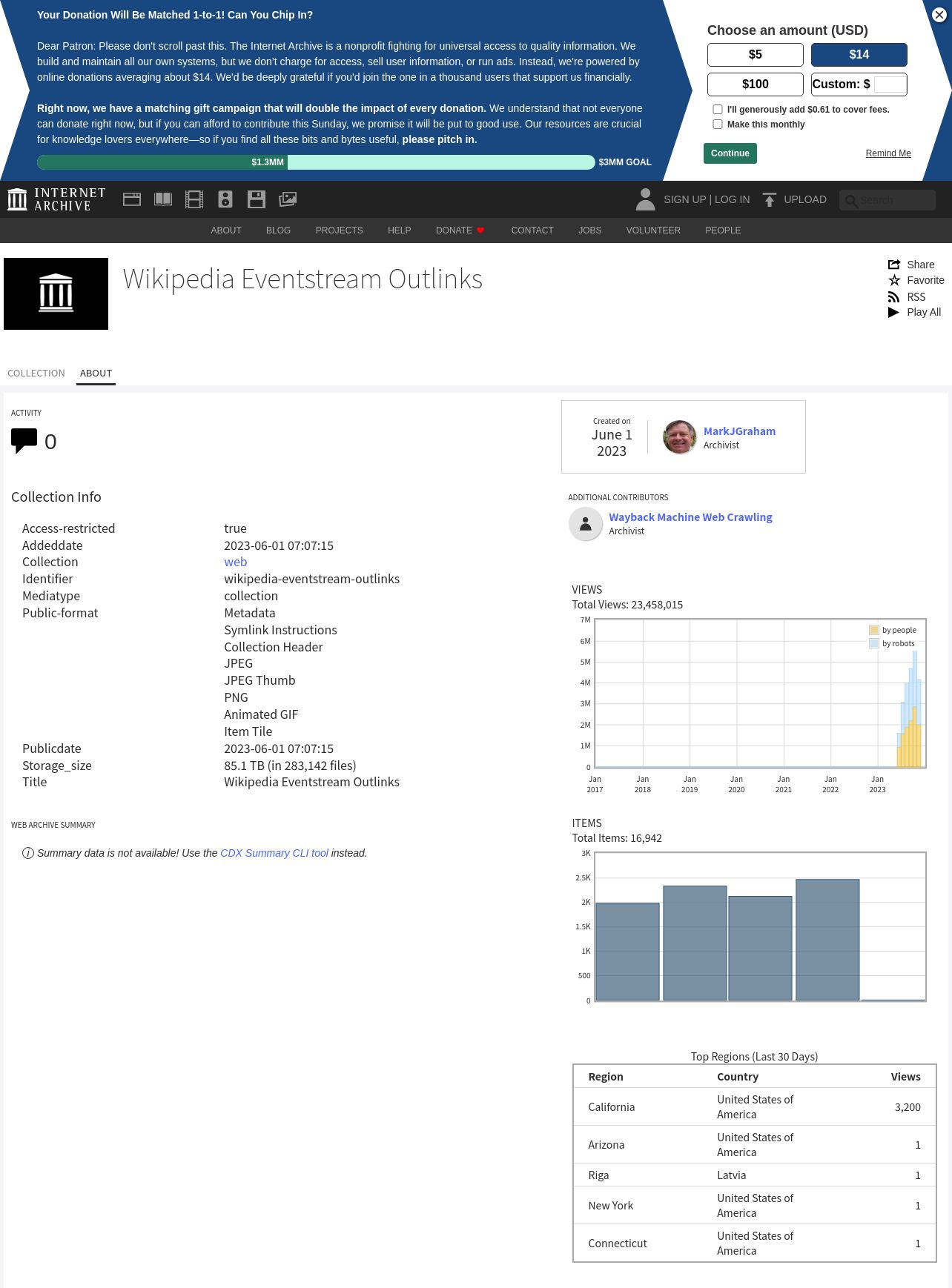Click Wayback Machine Web Crawling avatar icon
Image resolution: width=952 pixels, height=1288 pixels.
(586, 524)
